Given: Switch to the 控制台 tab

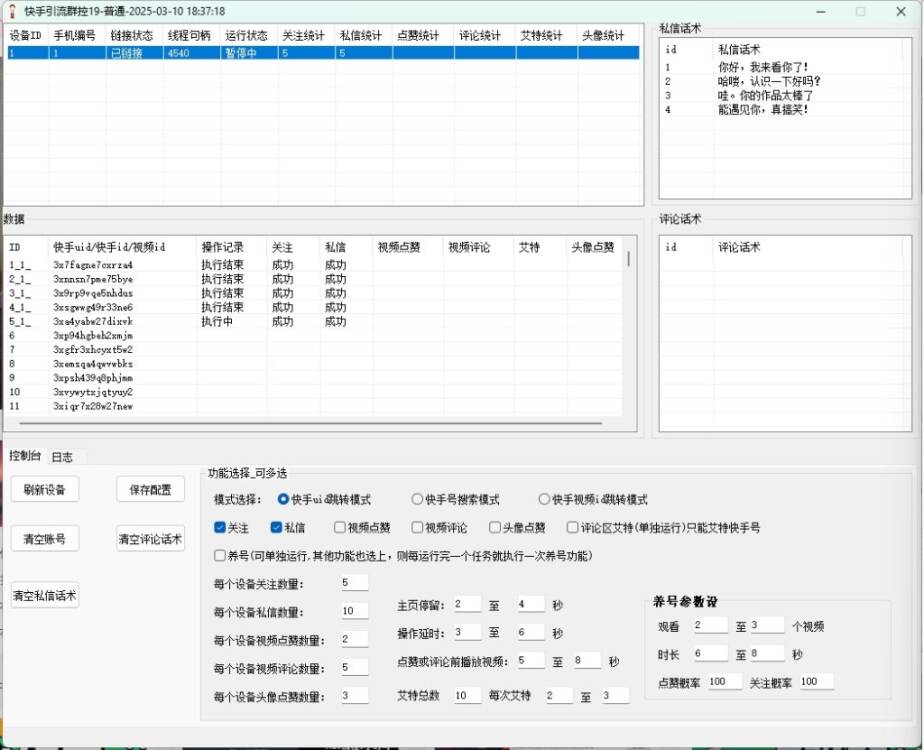Looking at the screenshot, I should (x=25, y=455).
